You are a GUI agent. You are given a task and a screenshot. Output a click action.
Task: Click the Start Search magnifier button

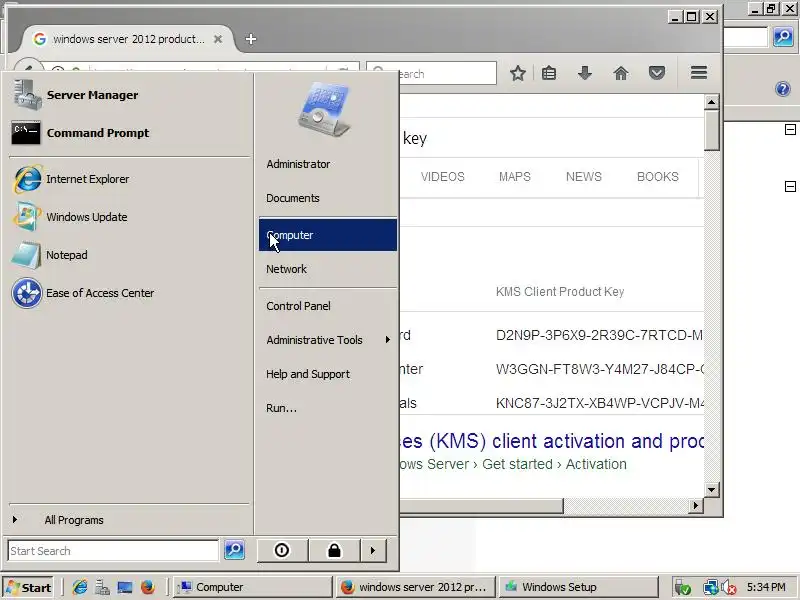pos(235,550)
